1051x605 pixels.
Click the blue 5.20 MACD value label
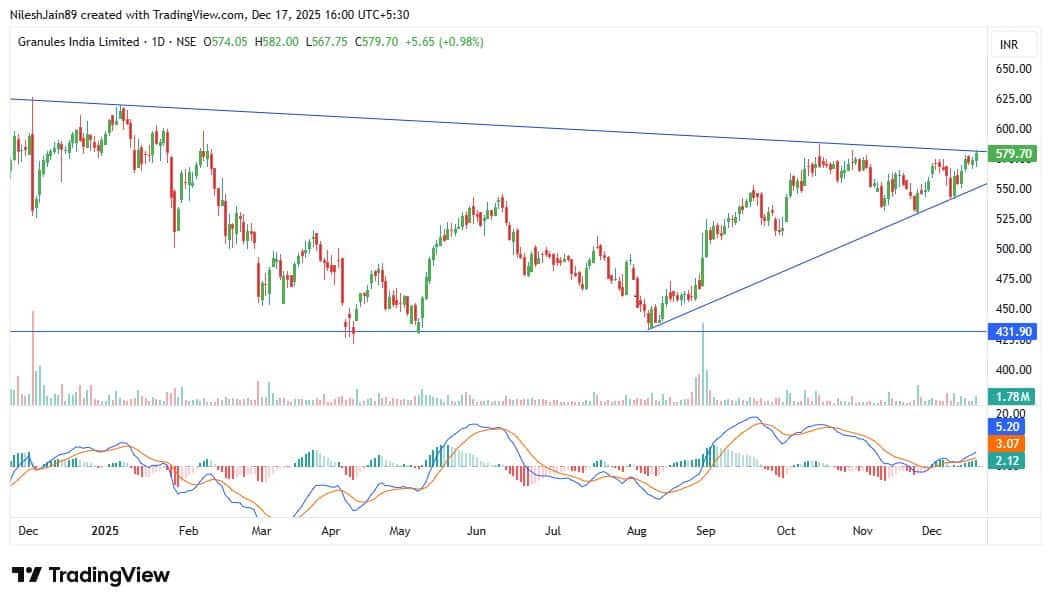(x=1007, y=426)
